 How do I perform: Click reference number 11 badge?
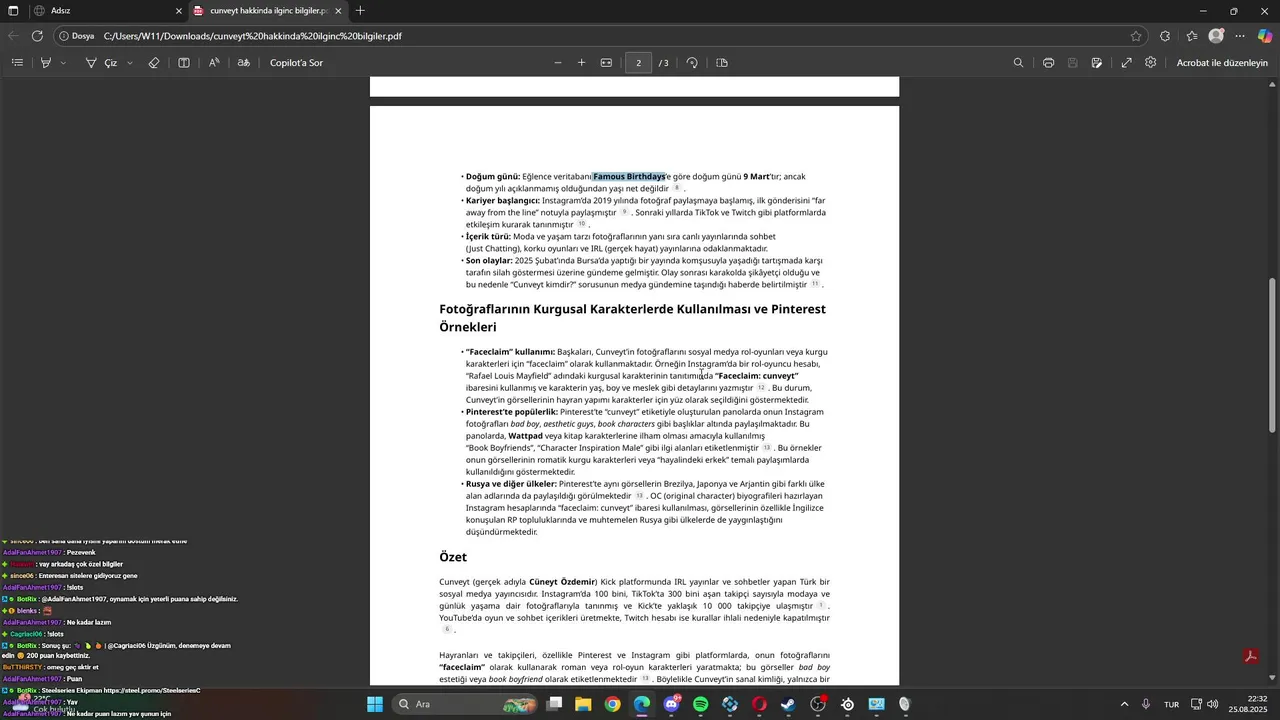point(815,284)
